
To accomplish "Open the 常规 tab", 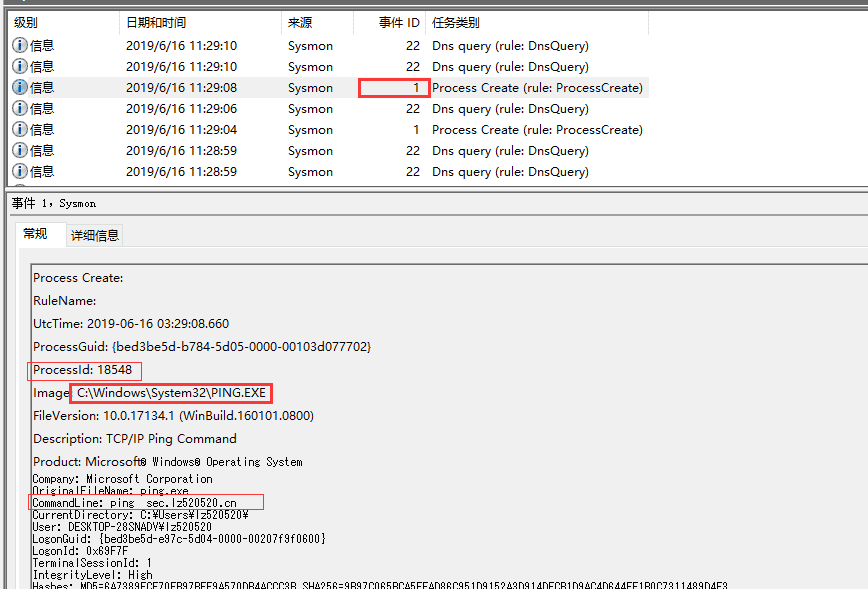I will click(35, 234).
